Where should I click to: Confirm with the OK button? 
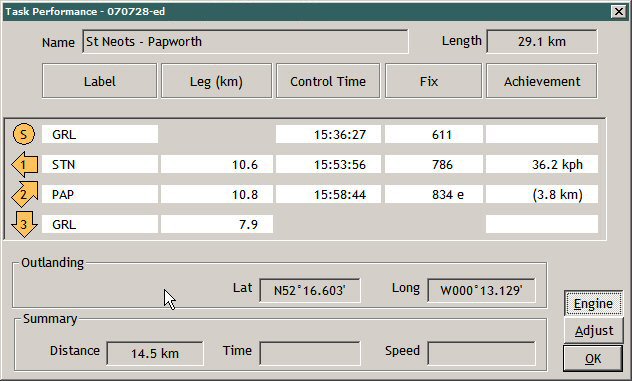(592, 358)
